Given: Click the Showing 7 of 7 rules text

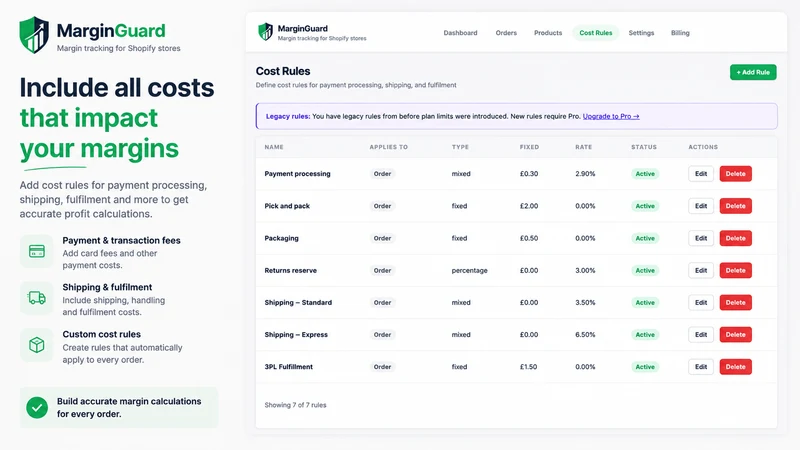Looking at the screenshot, I should (x=295, y=405).
